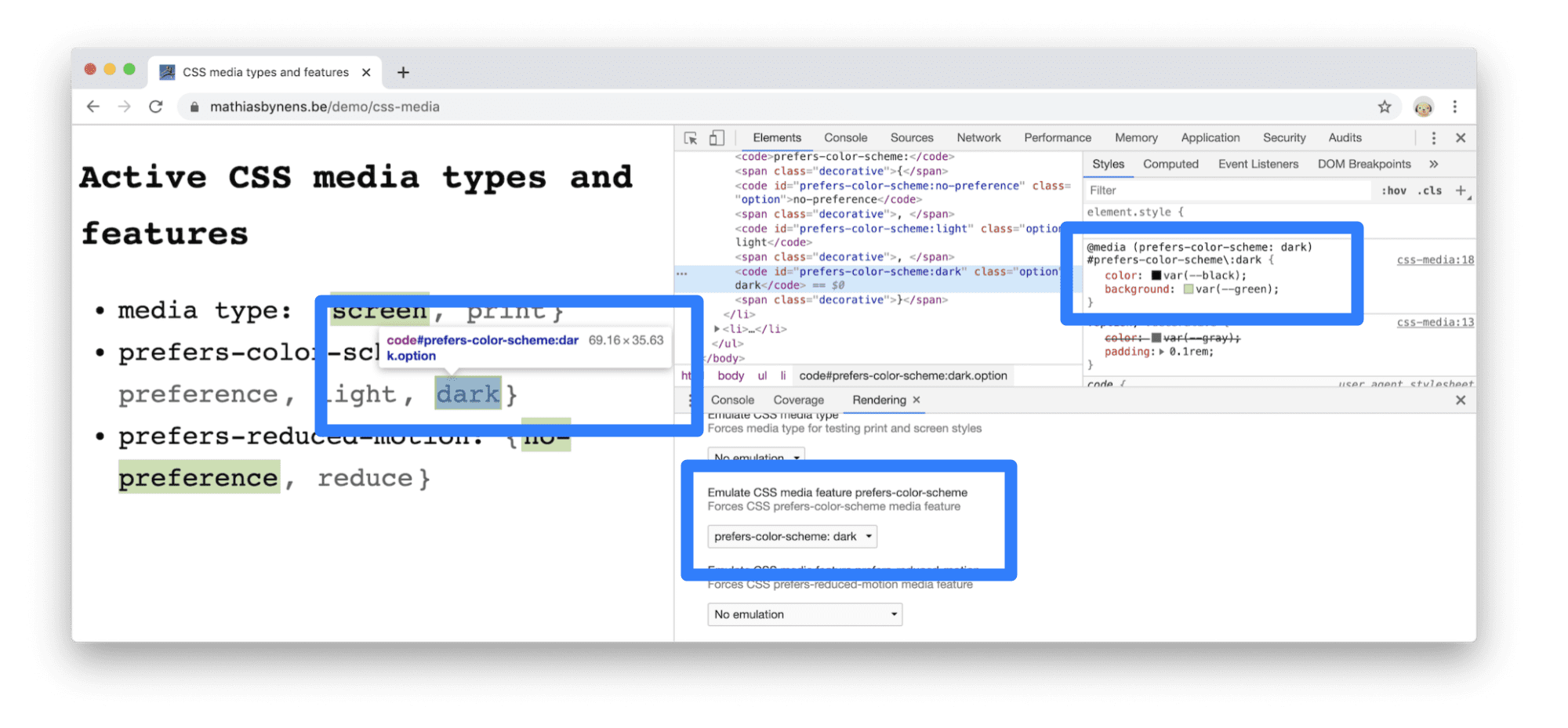
Task: Open the Network panel tab
Action: [978, 137]
